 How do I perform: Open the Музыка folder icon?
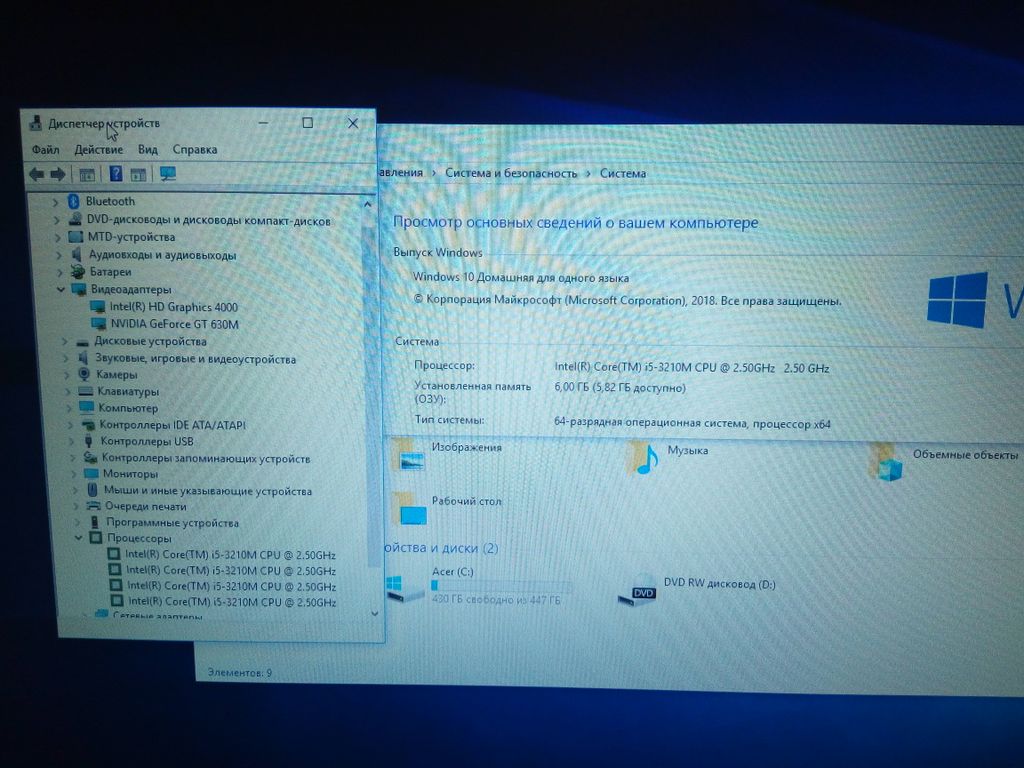pyautogui.click(x=643, y=458)
